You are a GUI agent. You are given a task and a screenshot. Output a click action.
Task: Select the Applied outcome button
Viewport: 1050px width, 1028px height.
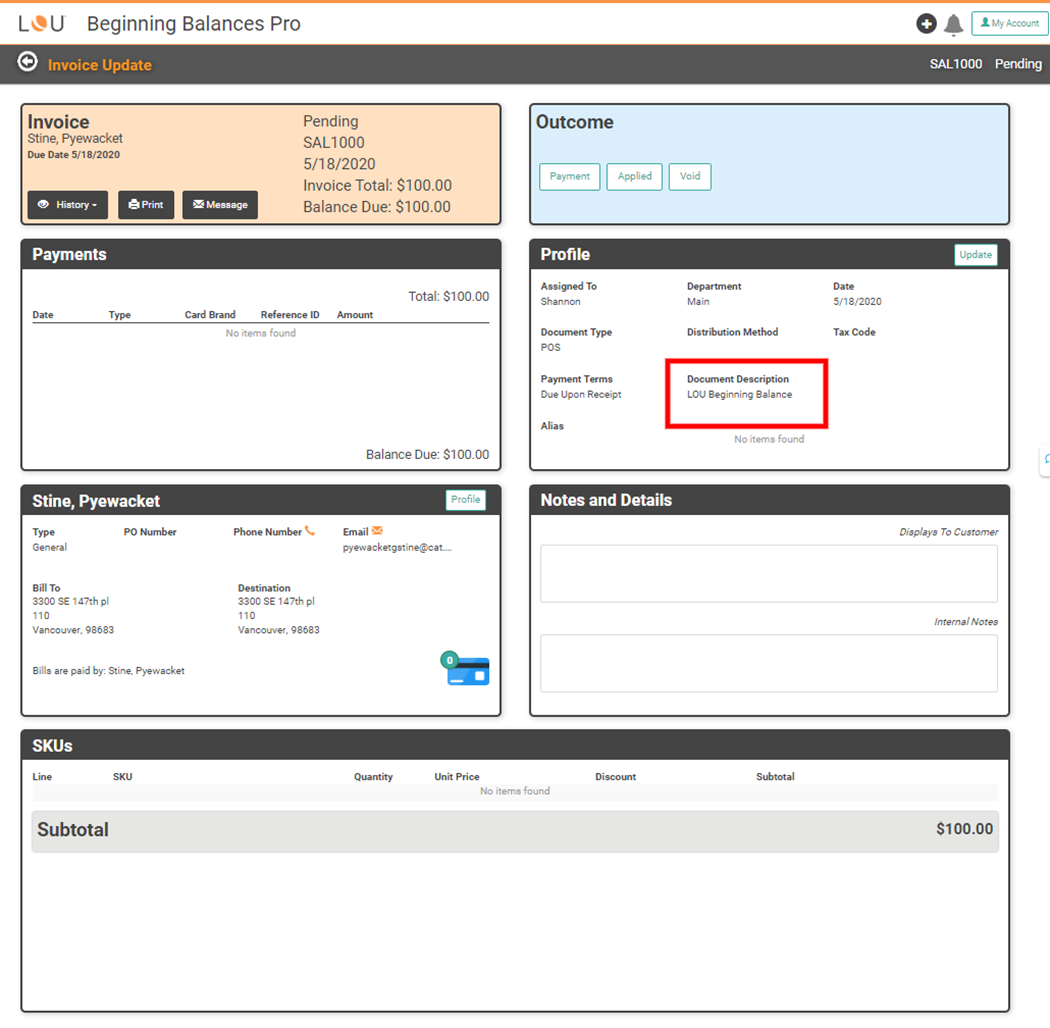point(634,176)
